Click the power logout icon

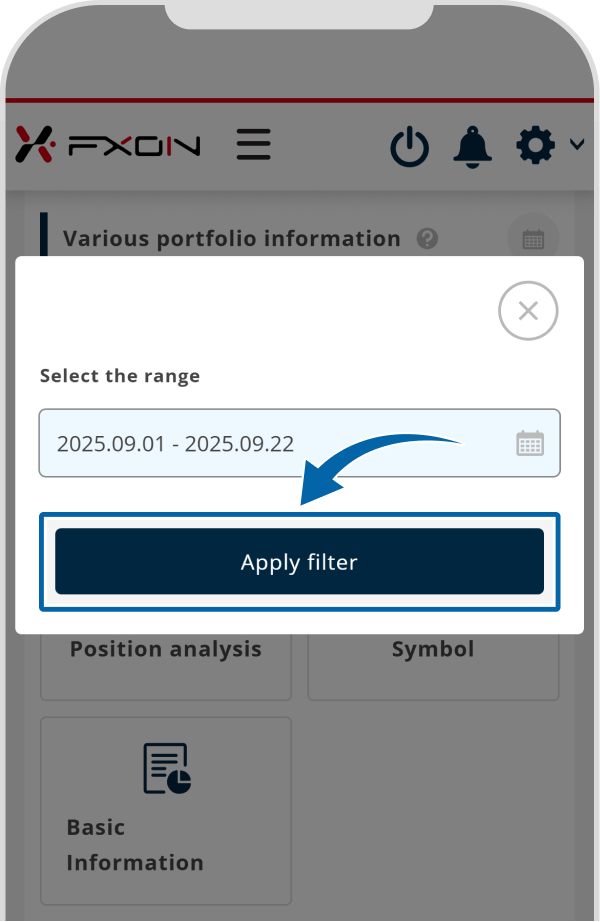click(x=409, y=148)
